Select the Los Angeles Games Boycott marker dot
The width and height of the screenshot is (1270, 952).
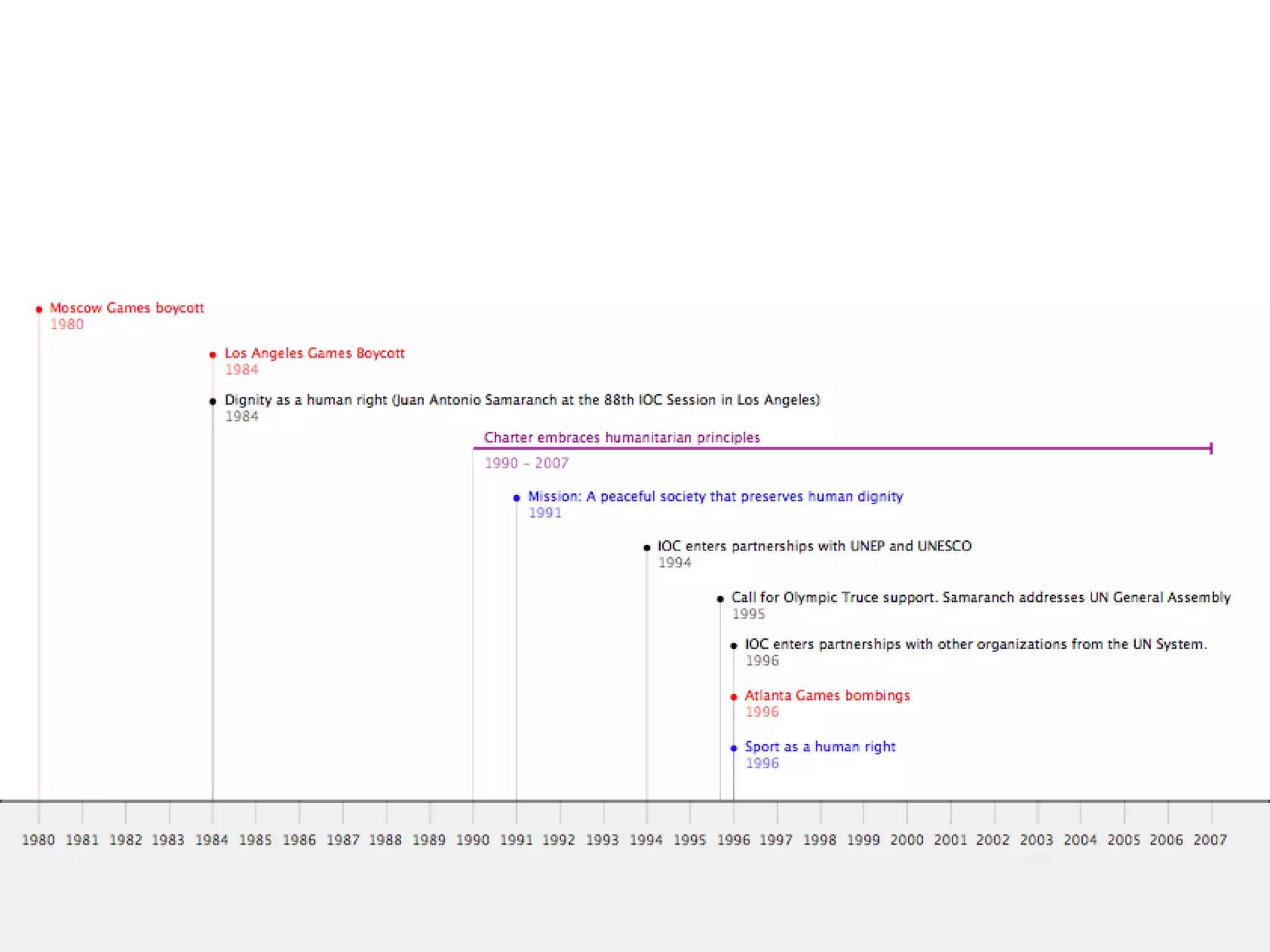pyautogui.click(x=213, y=355)
